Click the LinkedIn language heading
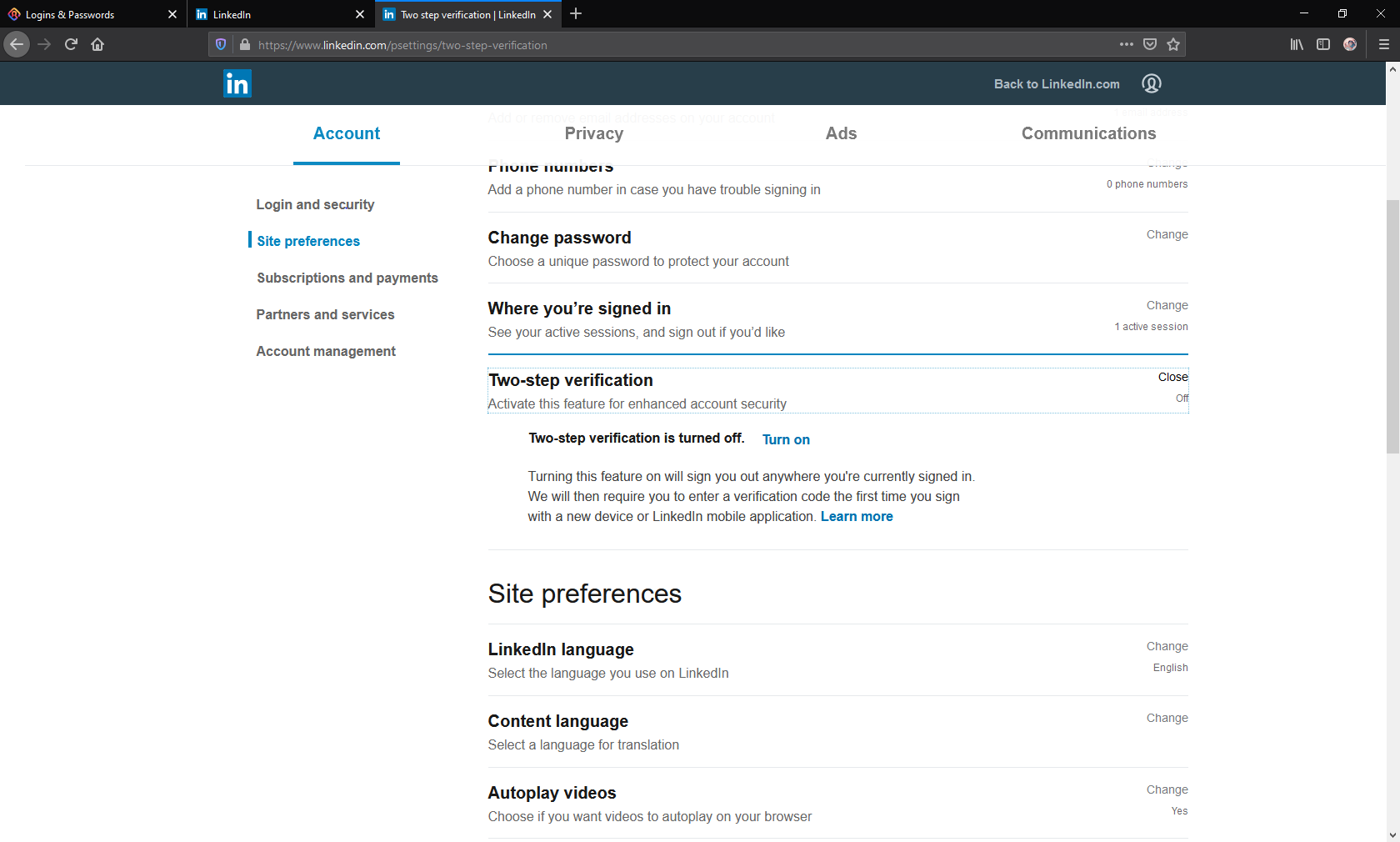1400x842 pixels. coord(561,649)
